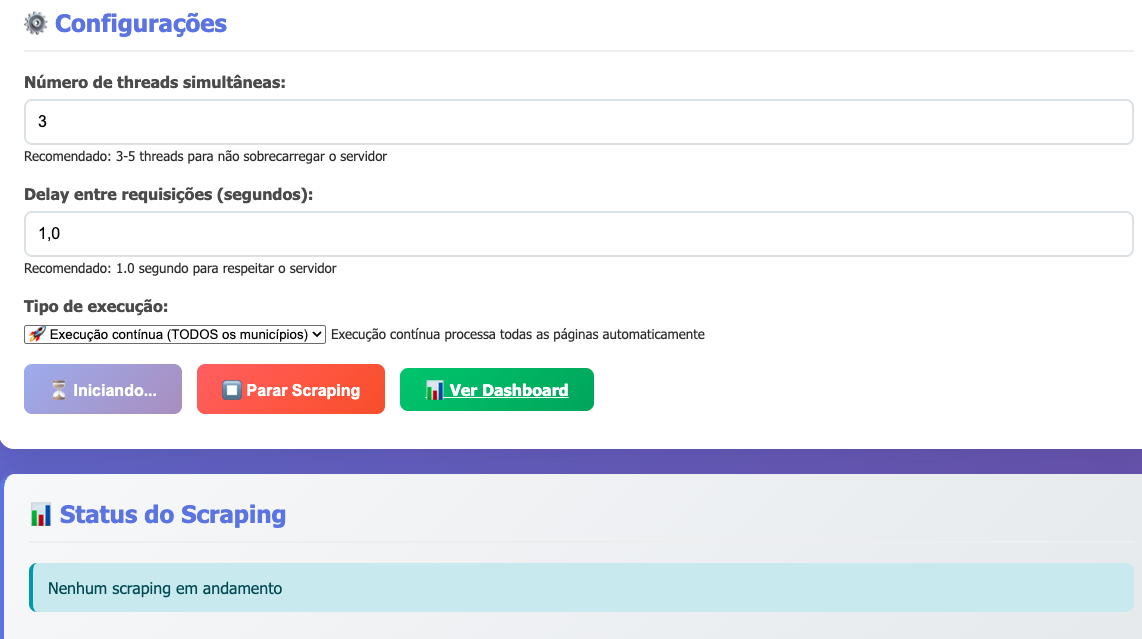Click the hint recommending 3-5 threads
This screenshot has height=639, width=1142.
(205, 157)
